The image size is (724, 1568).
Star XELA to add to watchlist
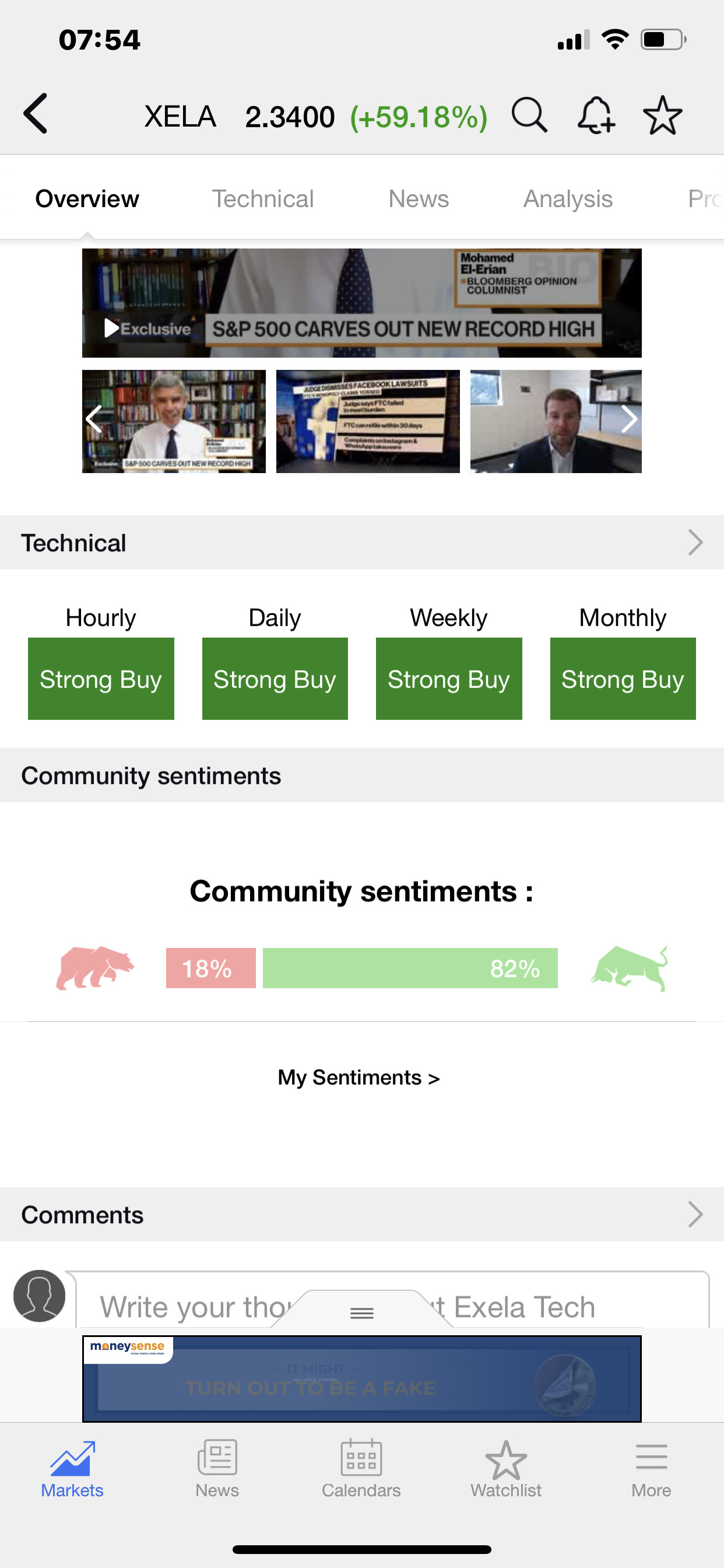(x=662, y=114)
